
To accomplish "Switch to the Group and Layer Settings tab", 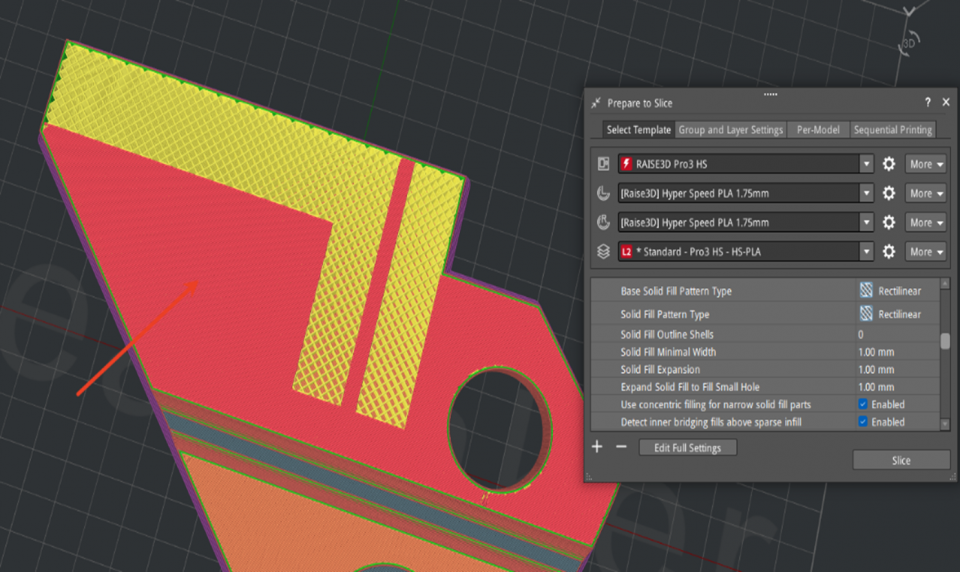I will pyautogui.click(x=730, y=130).
